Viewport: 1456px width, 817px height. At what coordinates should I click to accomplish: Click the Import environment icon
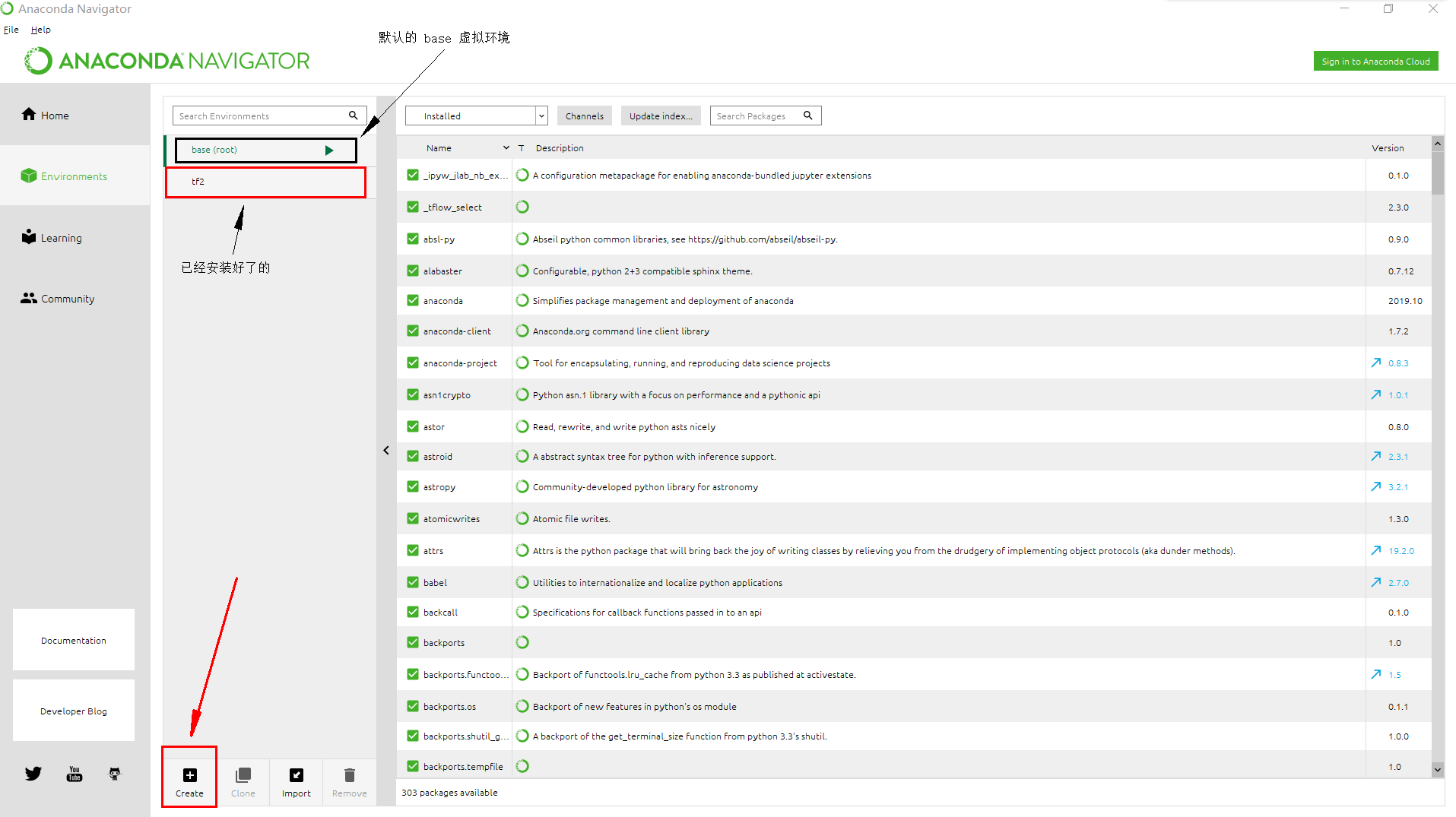coord(297,775)
